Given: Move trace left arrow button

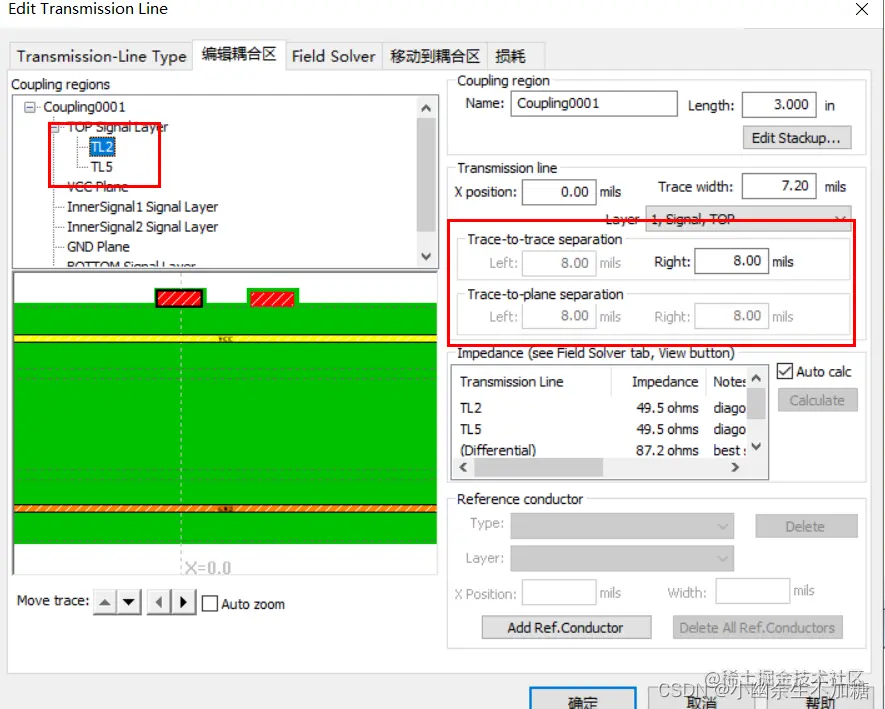Looking at the screenshot, I should click(159, 602).
